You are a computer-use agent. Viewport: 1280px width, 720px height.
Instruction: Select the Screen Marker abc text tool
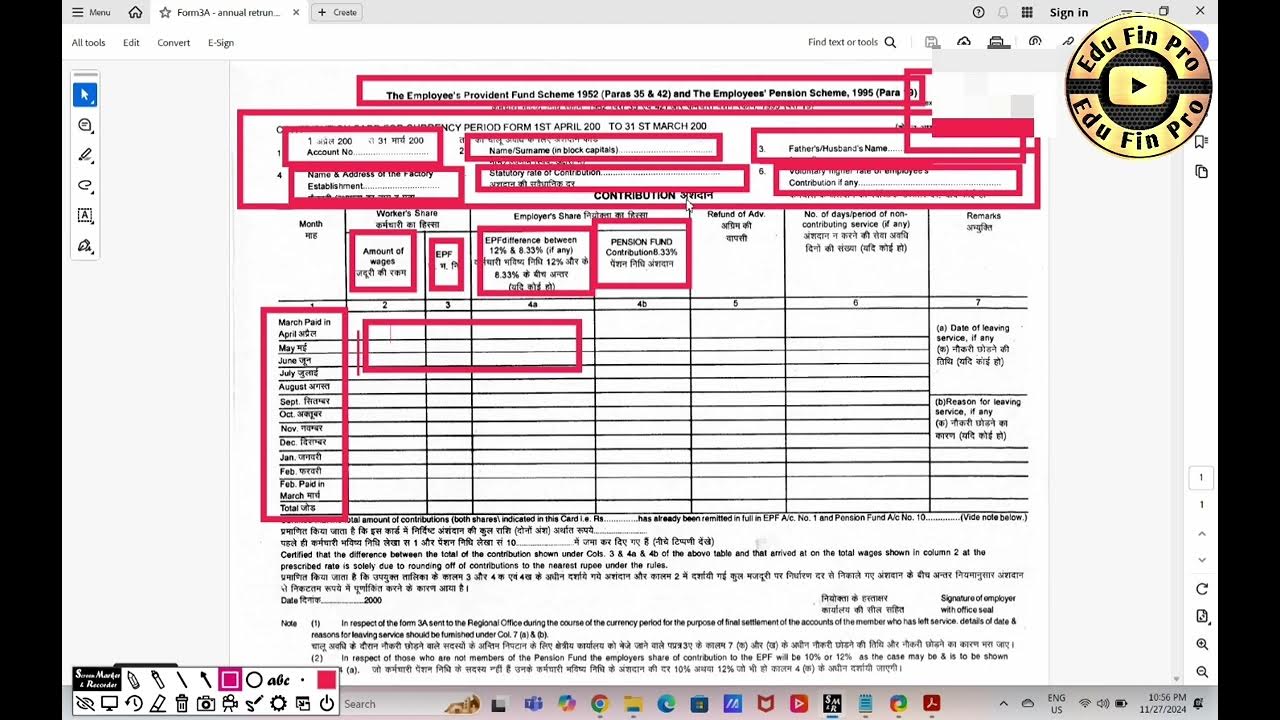pos(279,680)
